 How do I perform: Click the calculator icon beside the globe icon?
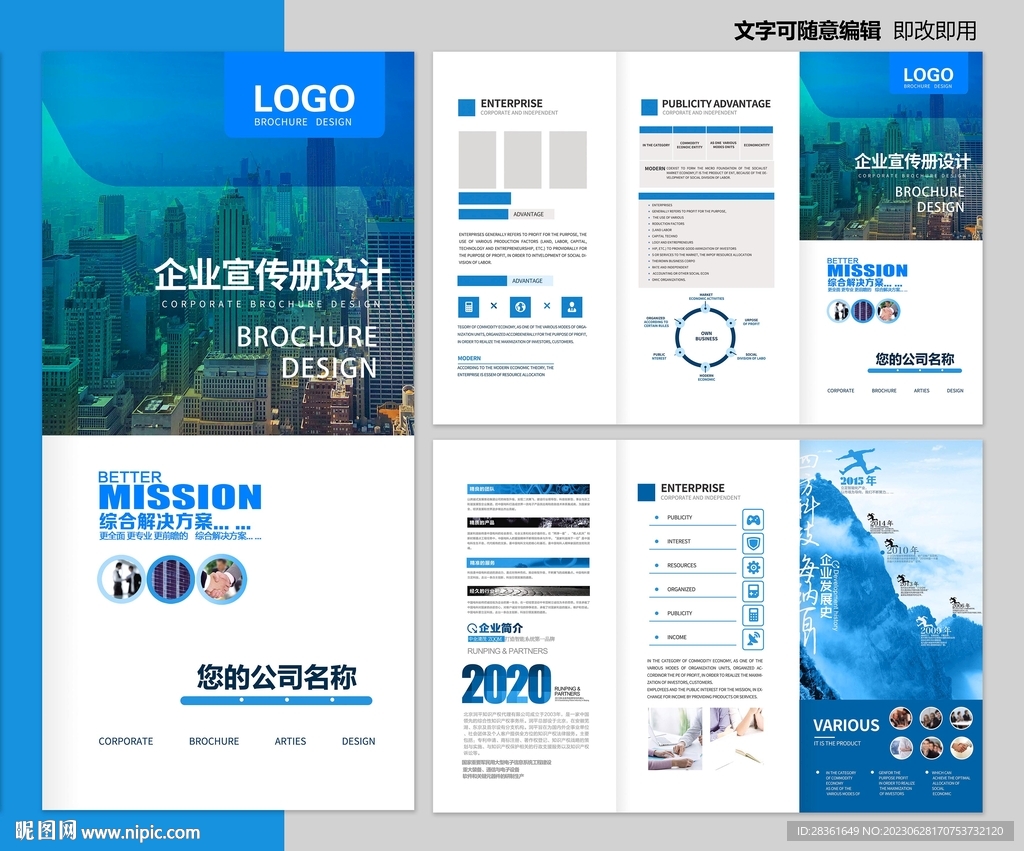[x=468, y=306]
